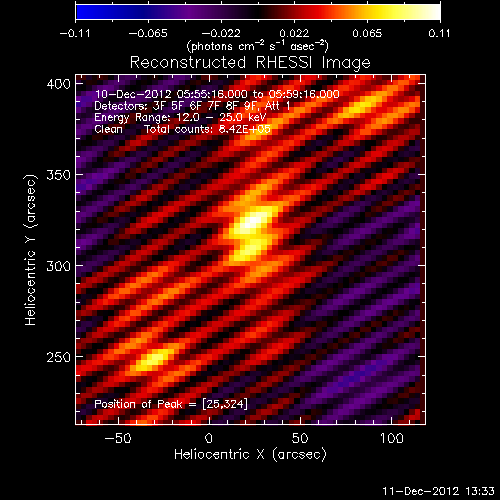The width and height of the screenshot is (500, 500).
Task: Click the colorbar units label 'photons cm-2 s-1 asec-2'
Action: [x=257, y=46]
